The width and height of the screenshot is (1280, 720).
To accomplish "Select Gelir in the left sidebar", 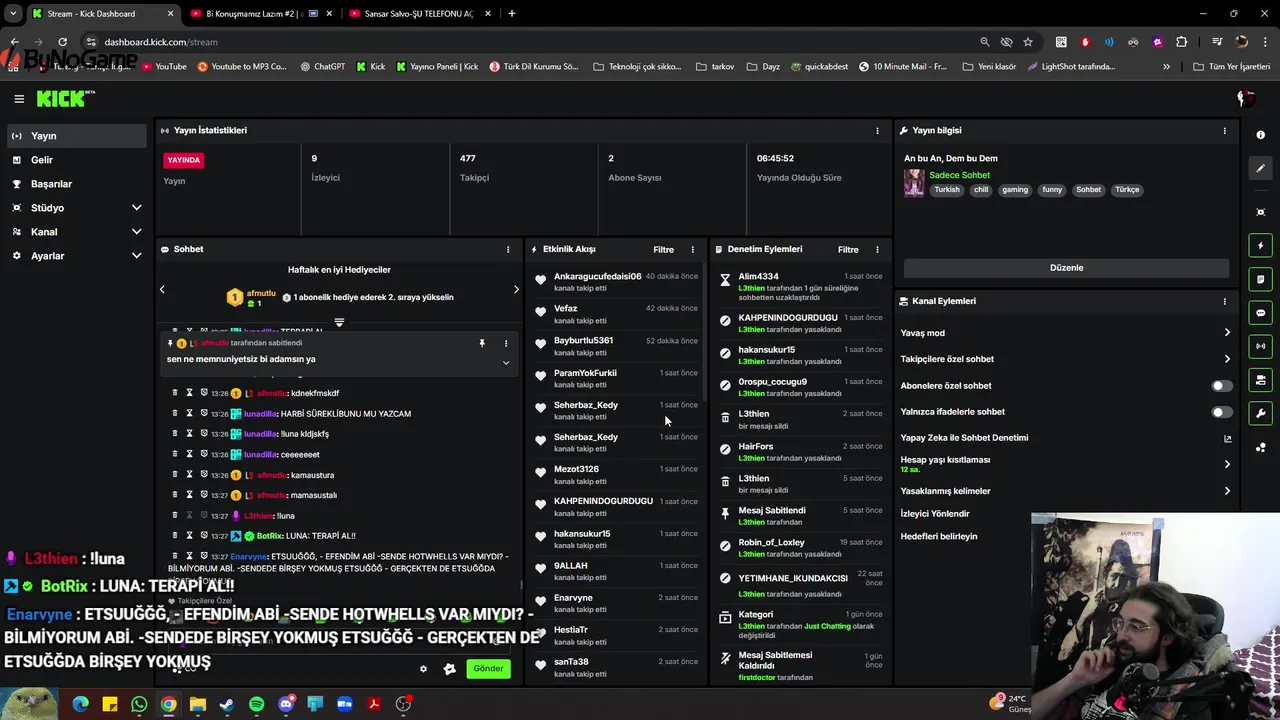I will pyautogui.click(x=76, y=160).
